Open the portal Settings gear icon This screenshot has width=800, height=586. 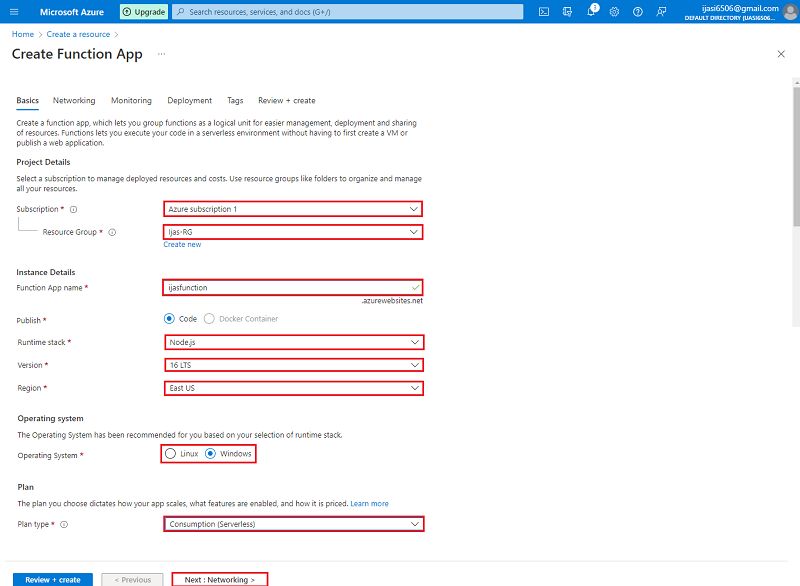pyautogui.click(x=613, y=11)
